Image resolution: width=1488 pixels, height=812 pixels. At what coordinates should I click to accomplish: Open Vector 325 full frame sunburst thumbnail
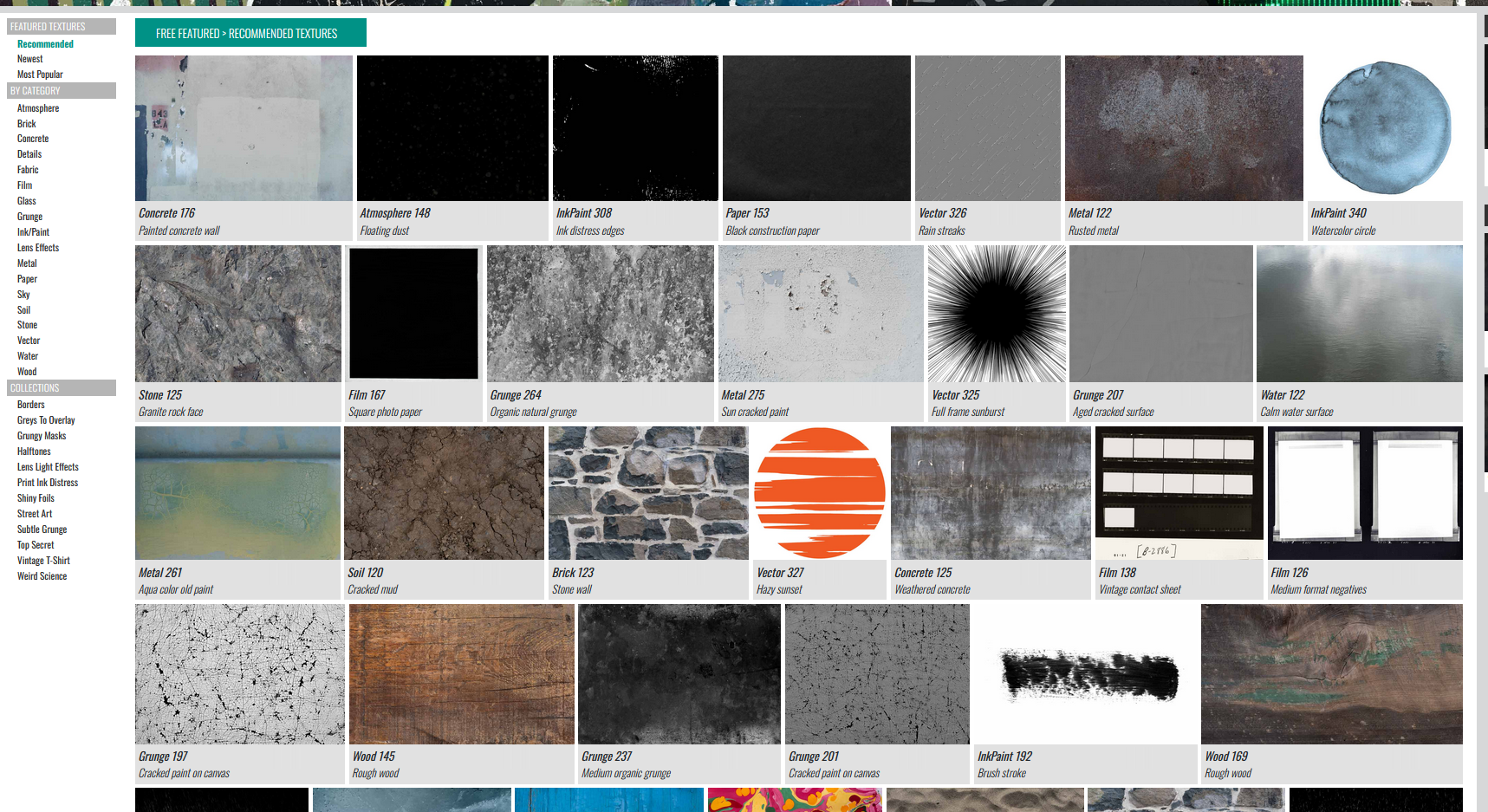pyautogui.click(x=997, y=314)
